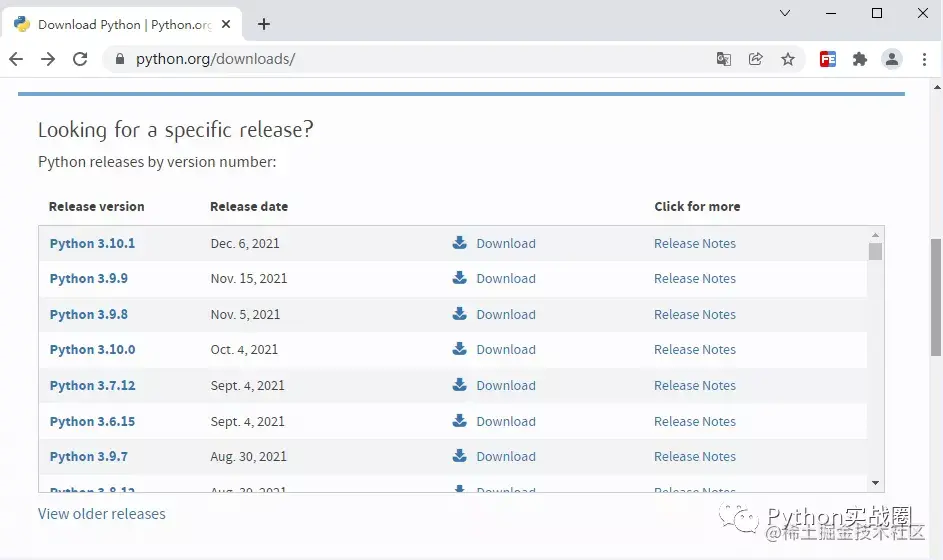The image size is (943, 560).
Task: Open Python 3.9.9 release link
Action: pos(88,278)
